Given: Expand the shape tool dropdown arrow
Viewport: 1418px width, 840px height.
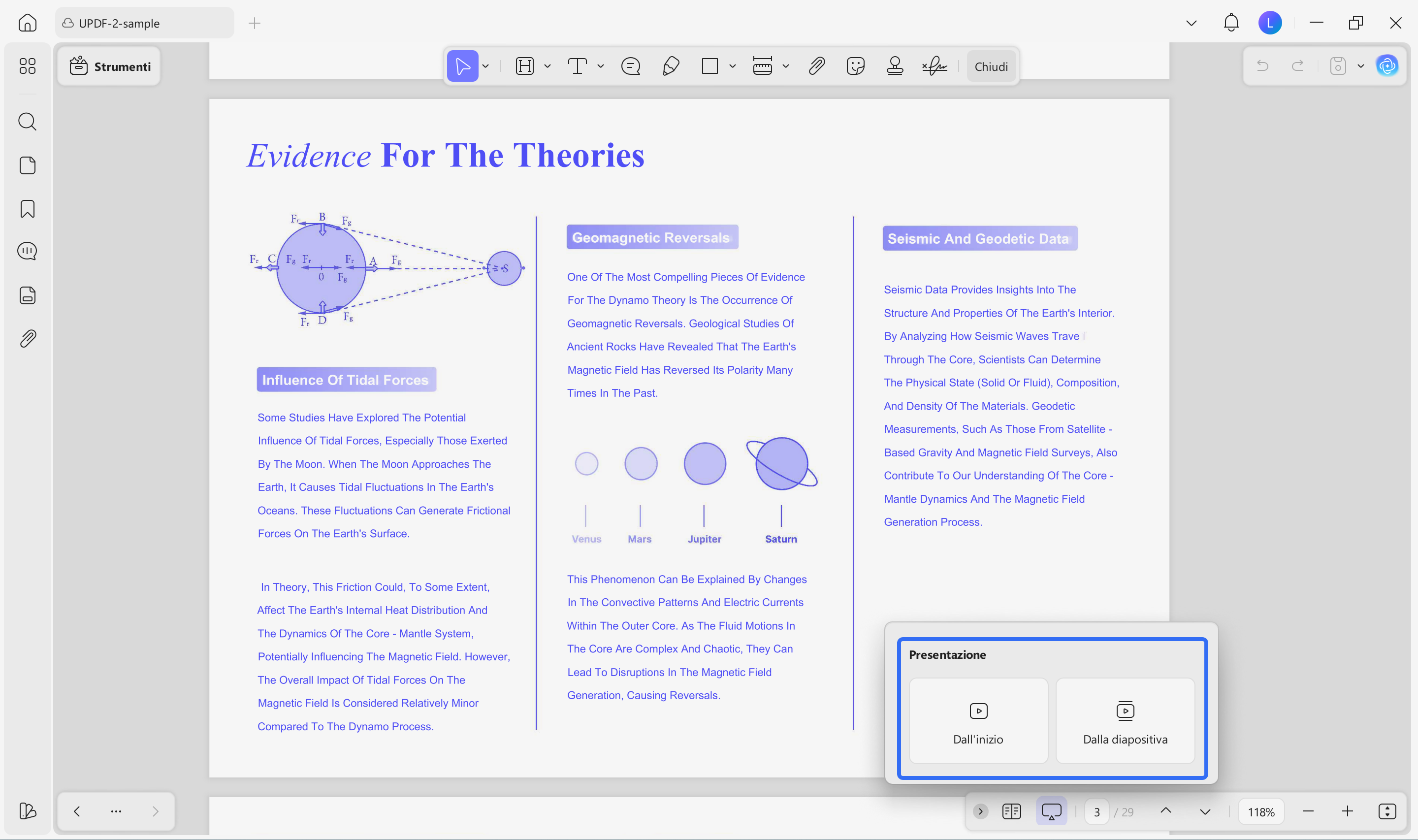Looking at the screenshot, I should (732, 66).
